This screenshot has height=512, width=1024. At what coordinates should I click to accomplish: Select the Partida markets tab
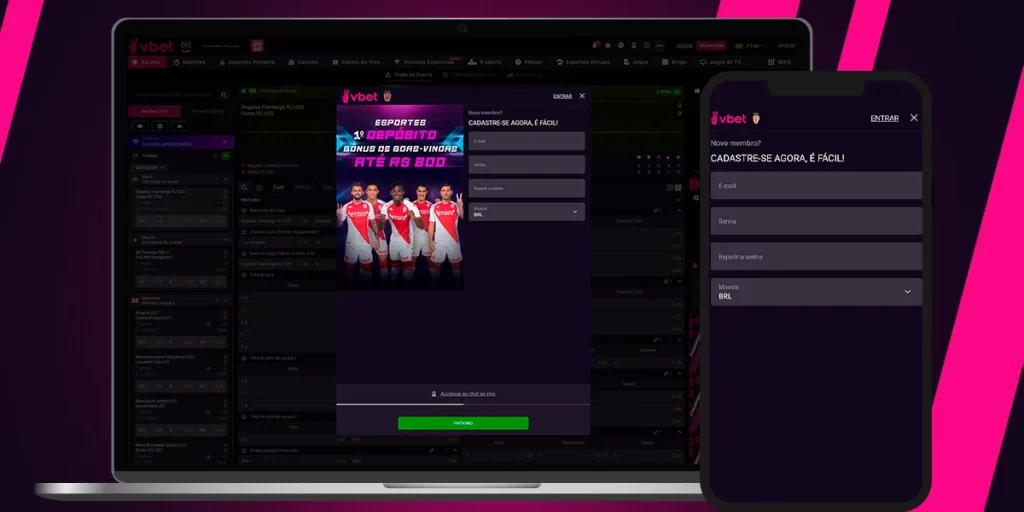303,187
